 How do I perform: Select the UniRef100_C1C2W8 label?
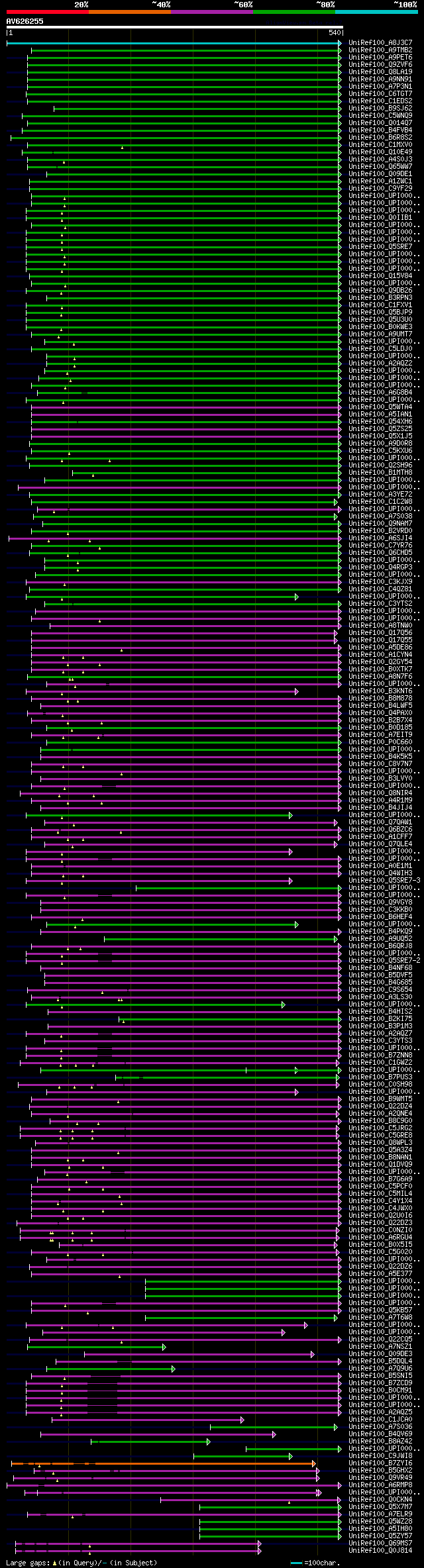[x=380, y=502]
